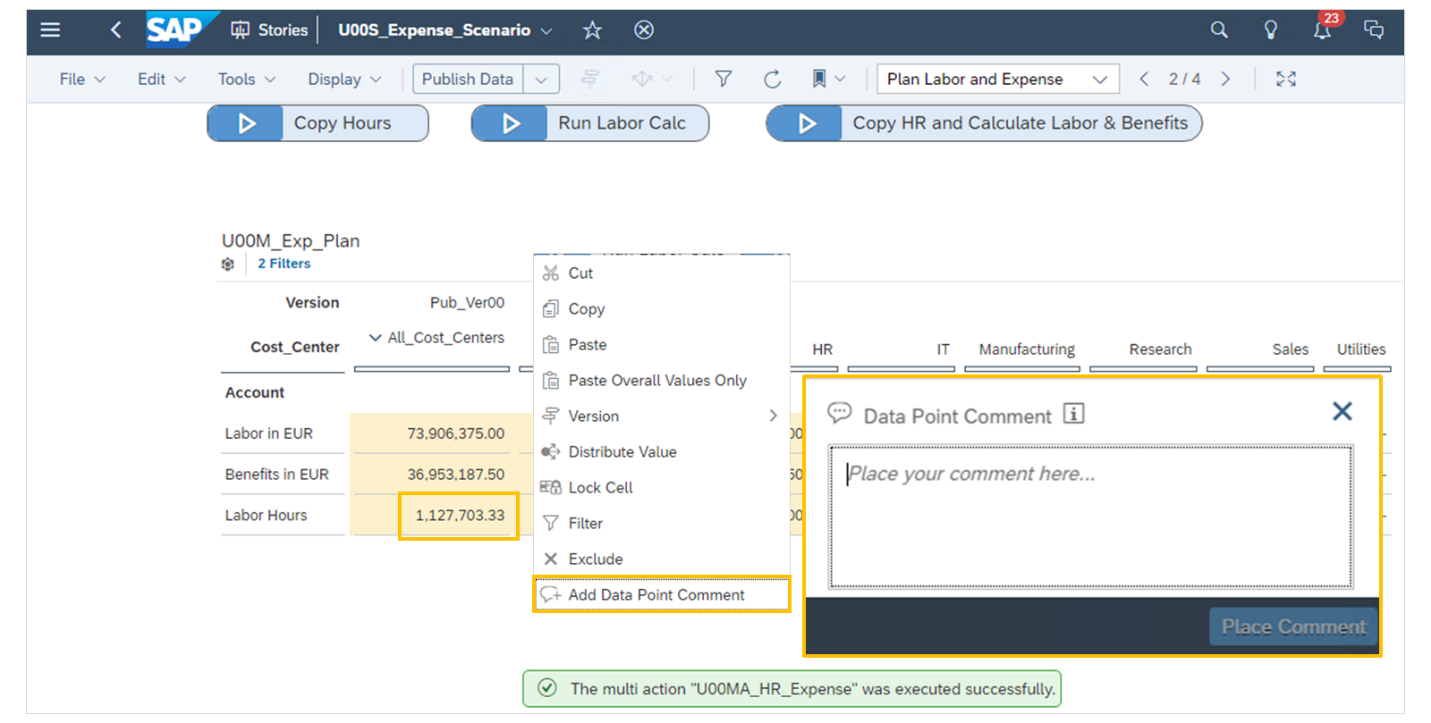Open the File menu

(82, 79)
